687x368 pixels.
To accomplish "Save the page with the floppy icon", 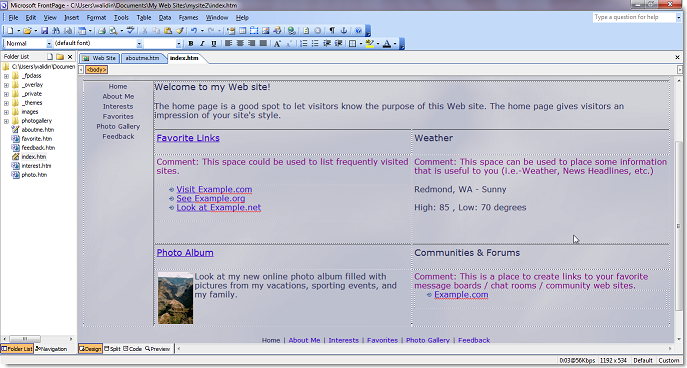I will [44, 31].
